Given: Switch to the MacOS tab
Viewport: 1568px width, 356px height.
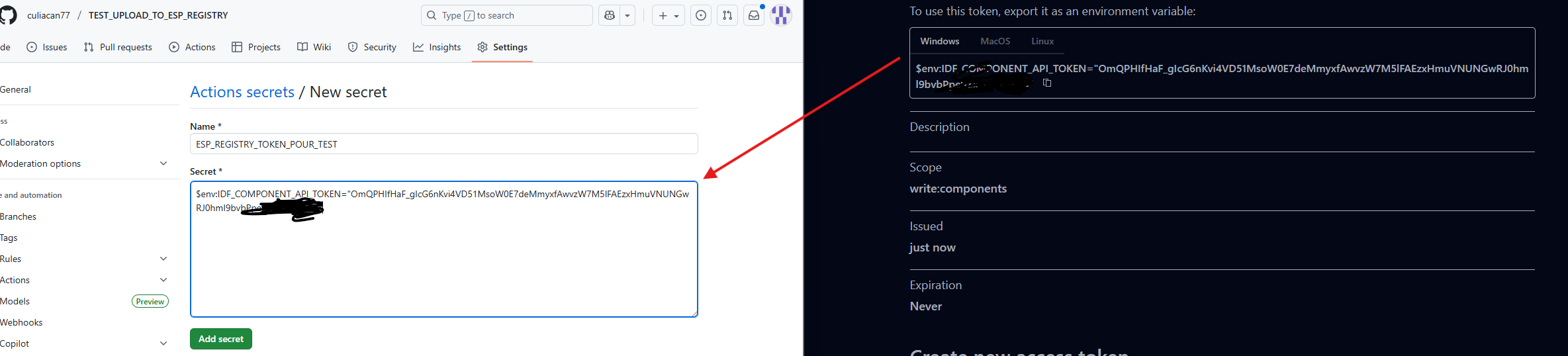Looking at the screenshot, I should [x=995, y=41].
